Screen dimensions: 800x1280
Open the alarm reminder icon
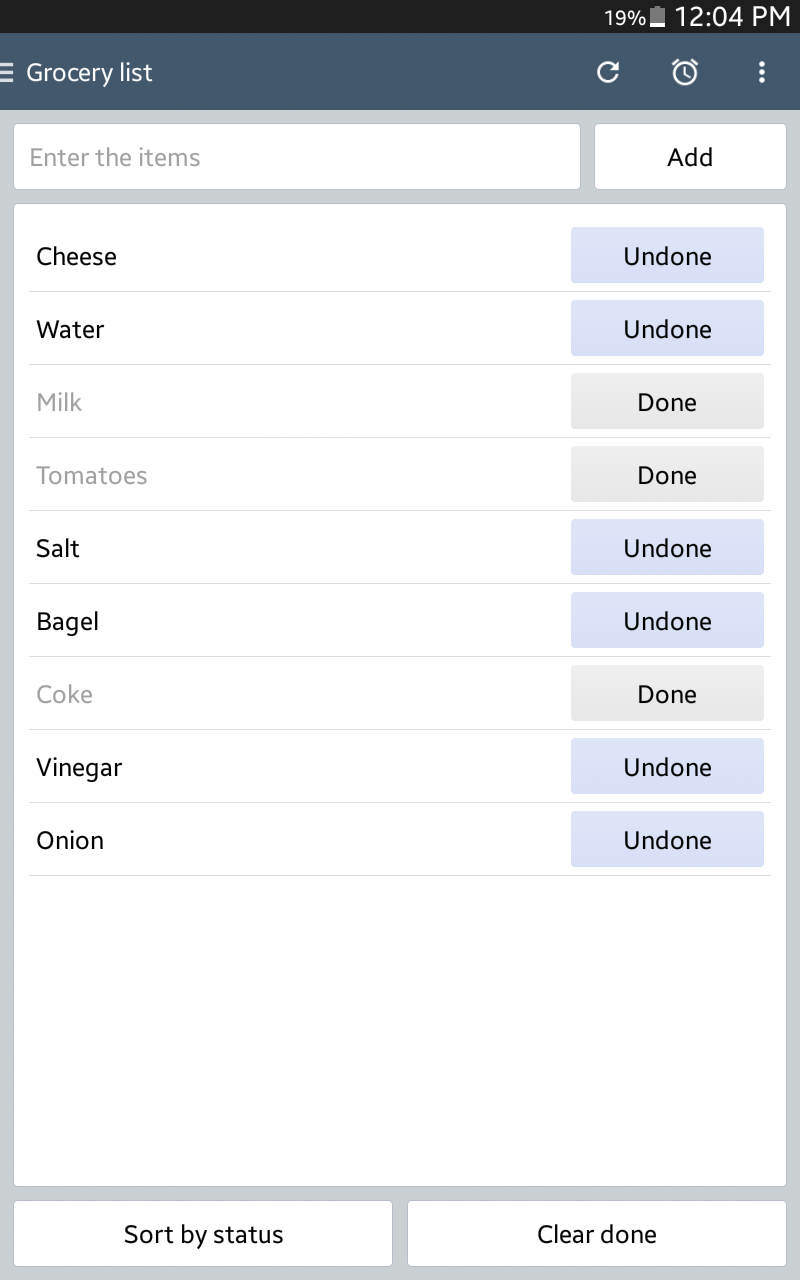point(685,72)
